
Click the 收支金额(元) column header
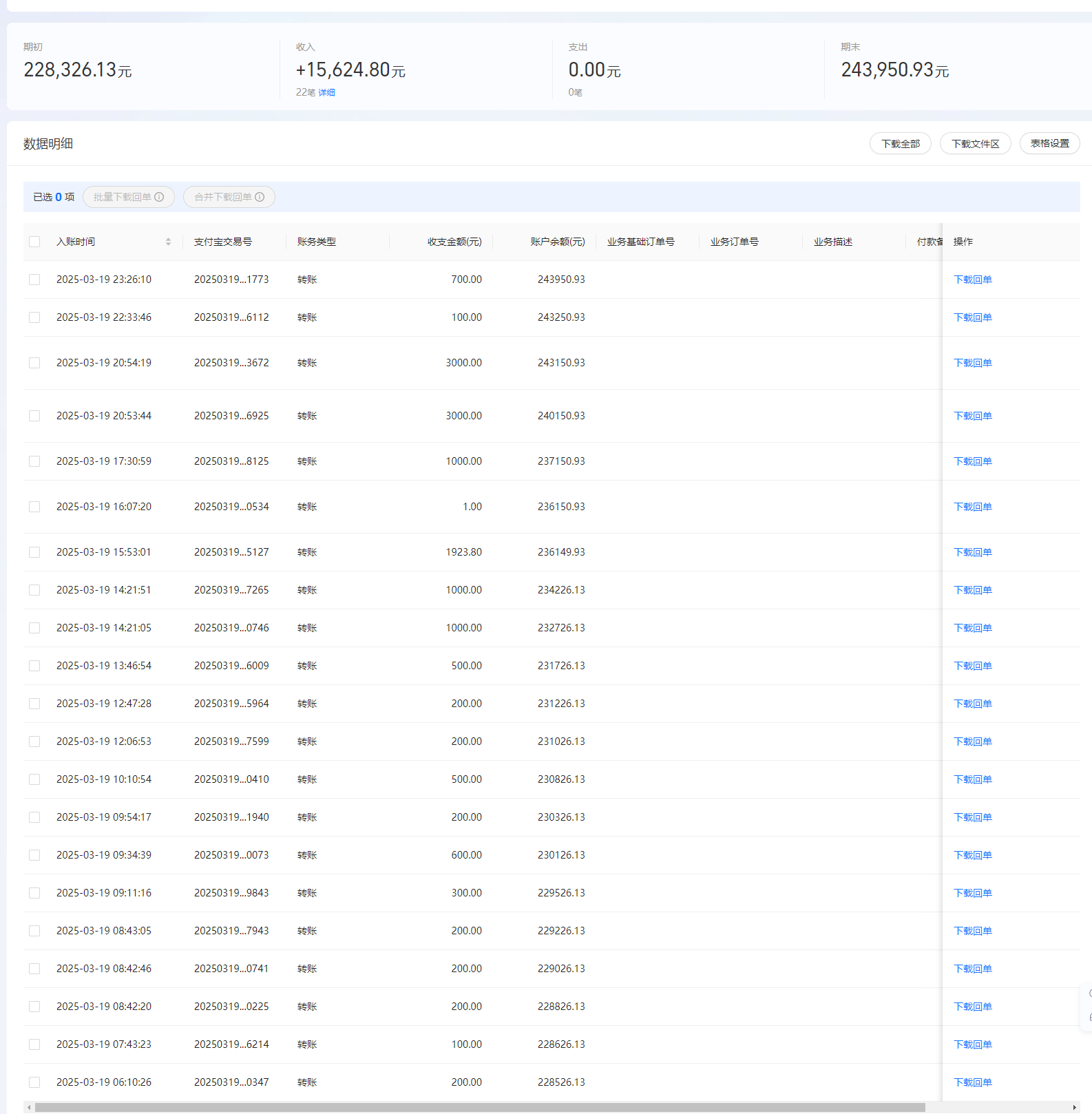click(x=454, y=242)
